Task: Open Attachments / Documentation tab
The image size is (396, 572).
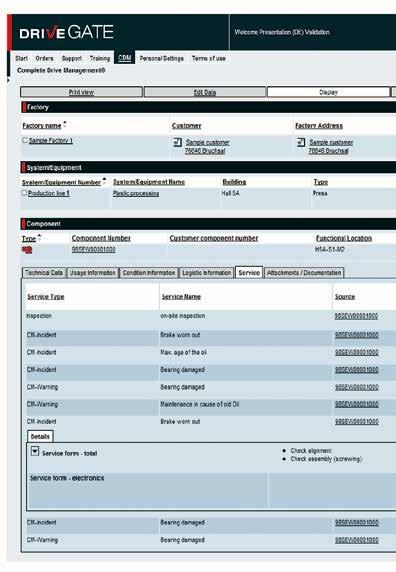Action: pyautogui.click(x=304, y=273)
